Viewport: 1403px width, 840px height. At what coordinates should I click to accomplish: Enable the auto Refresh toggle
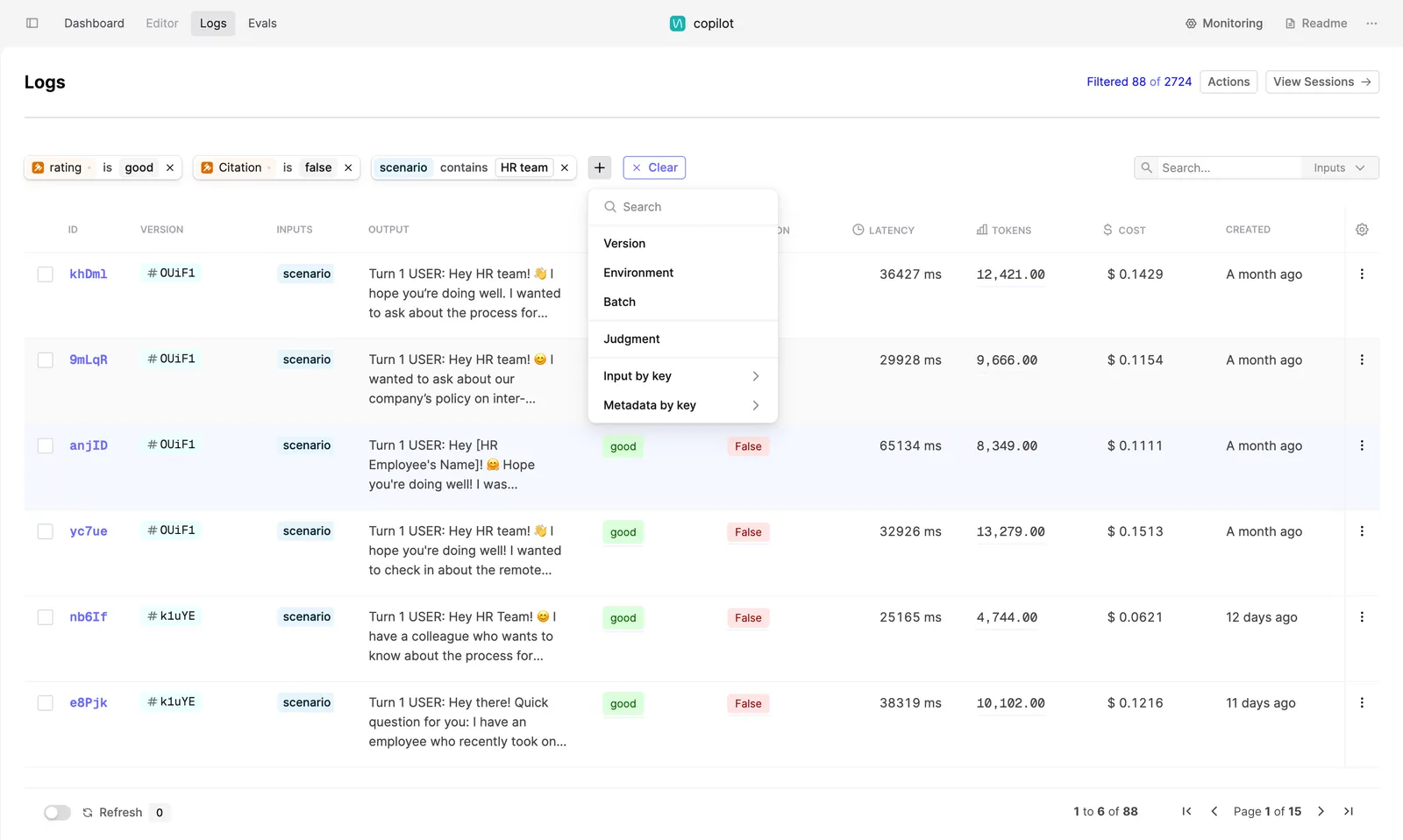click(57, 813)
